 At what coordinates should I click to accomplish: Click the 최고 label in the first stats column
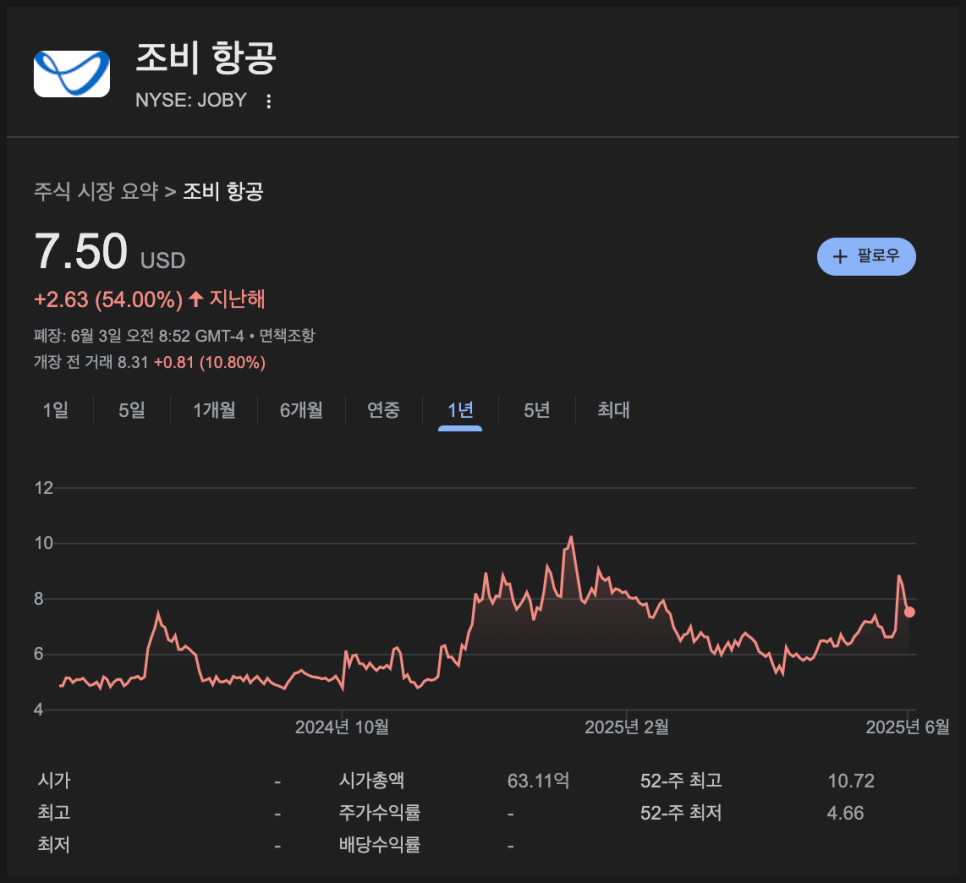tap(54, 813)
